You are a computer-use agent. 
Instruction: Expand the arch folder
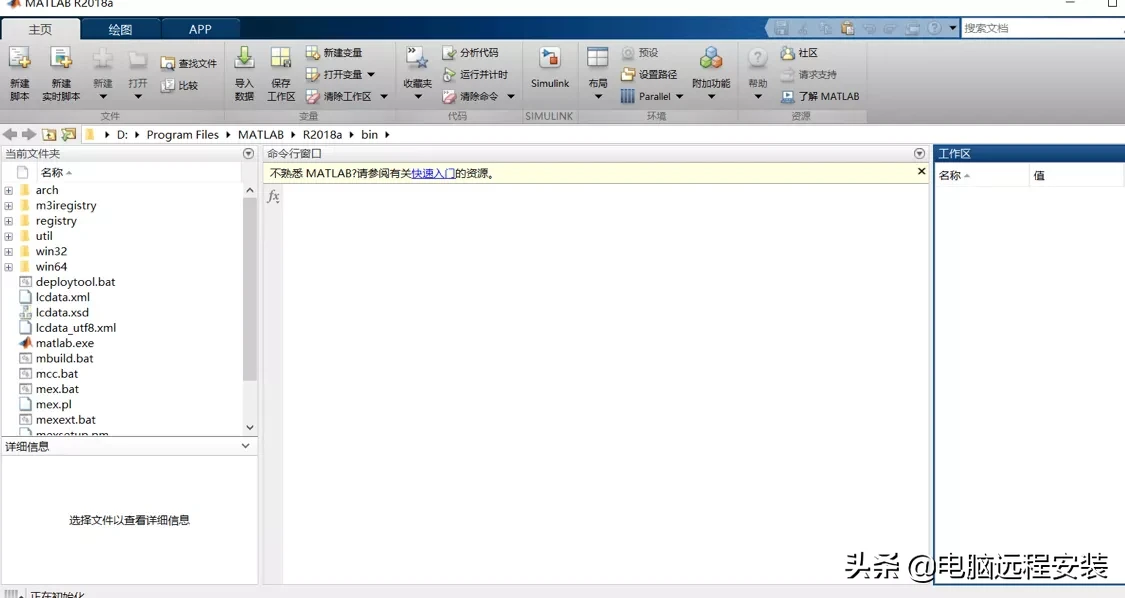9,190
